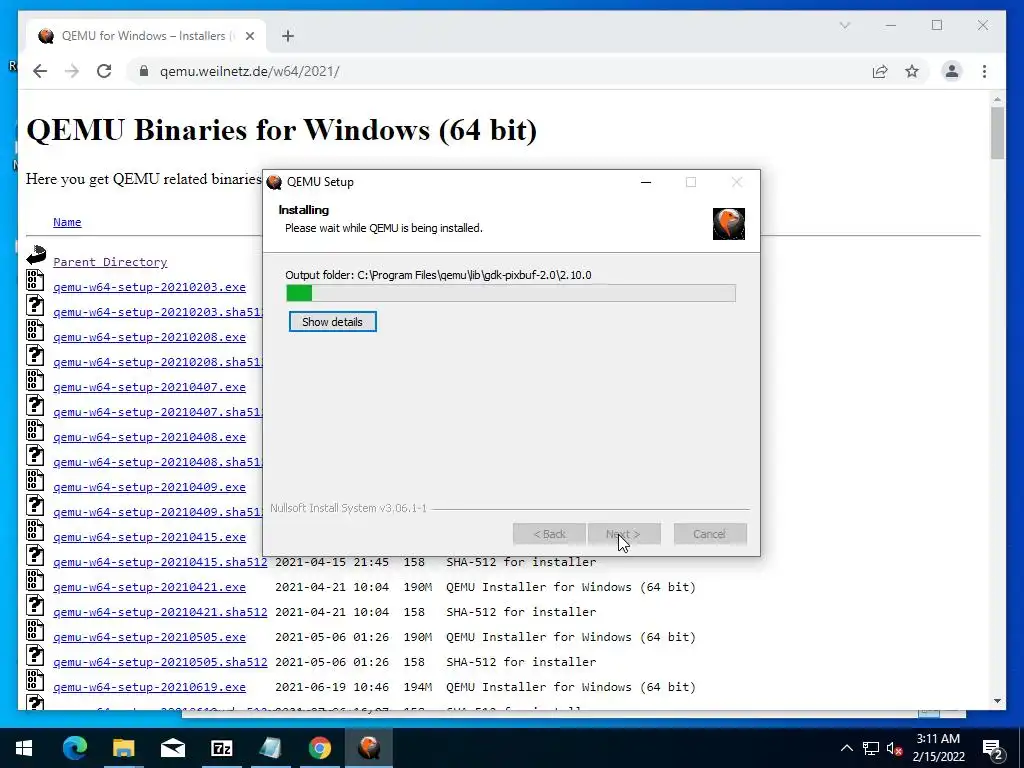Reload the QEMU download page
The width and height of the screenshot is (1024, 768).
click(x=104, y=71)
